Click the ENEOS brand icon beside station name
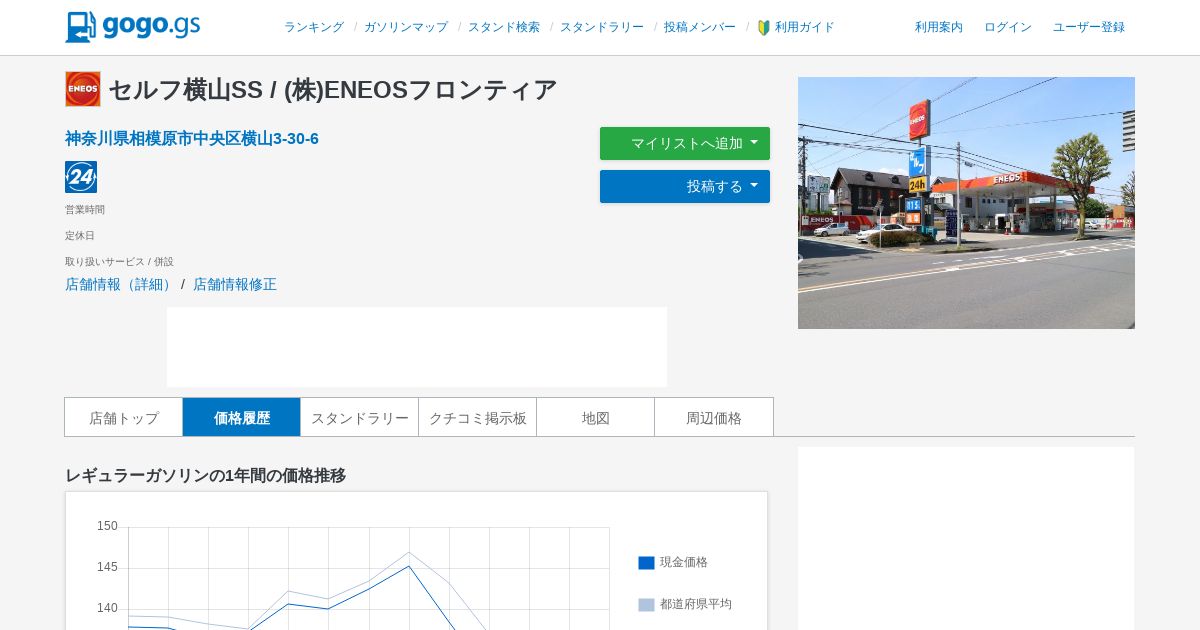1200x630 pixels. pyautogui.click(x=83, y=89)
